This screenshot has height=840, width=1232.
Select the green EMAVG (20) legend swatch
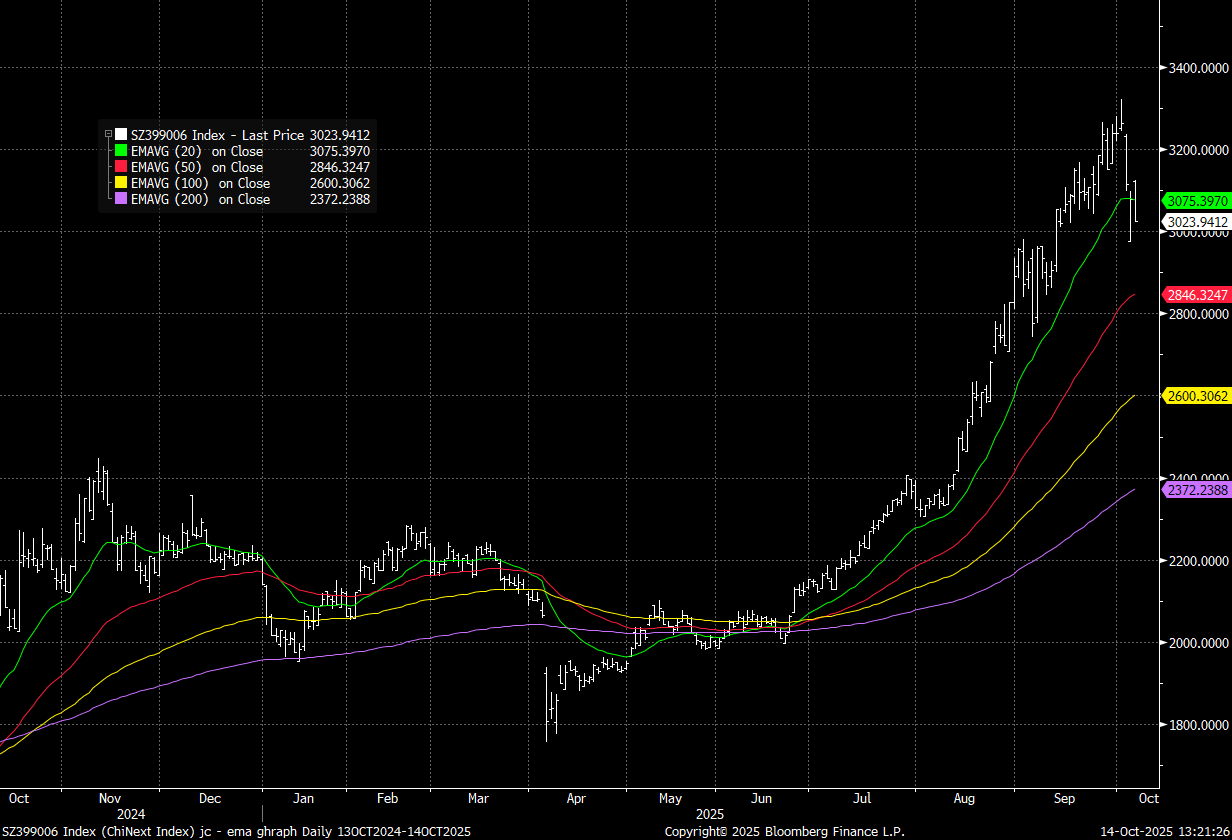click(121, 151)
